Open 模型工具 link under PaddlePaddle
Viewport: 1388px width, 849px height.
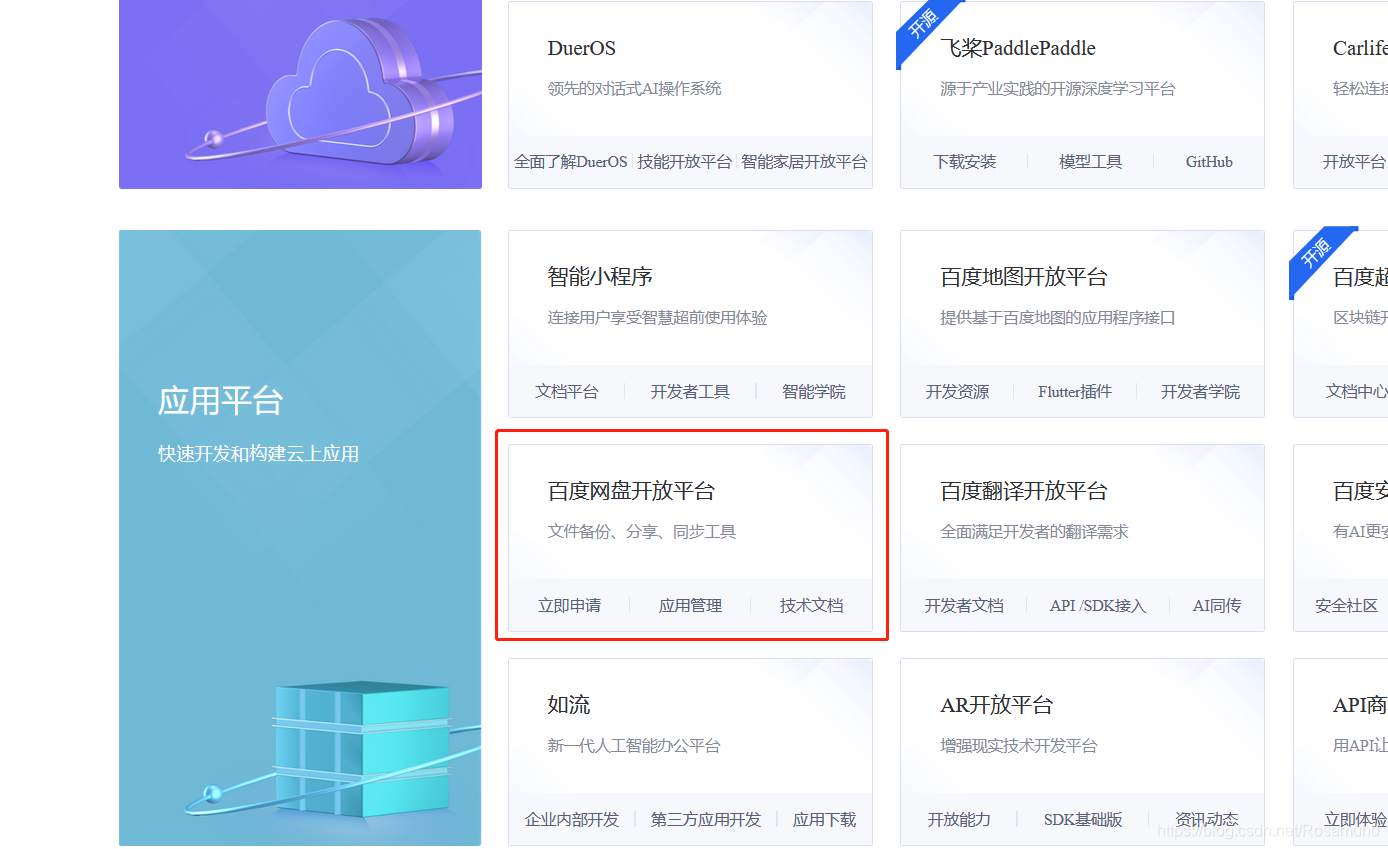1091,162
